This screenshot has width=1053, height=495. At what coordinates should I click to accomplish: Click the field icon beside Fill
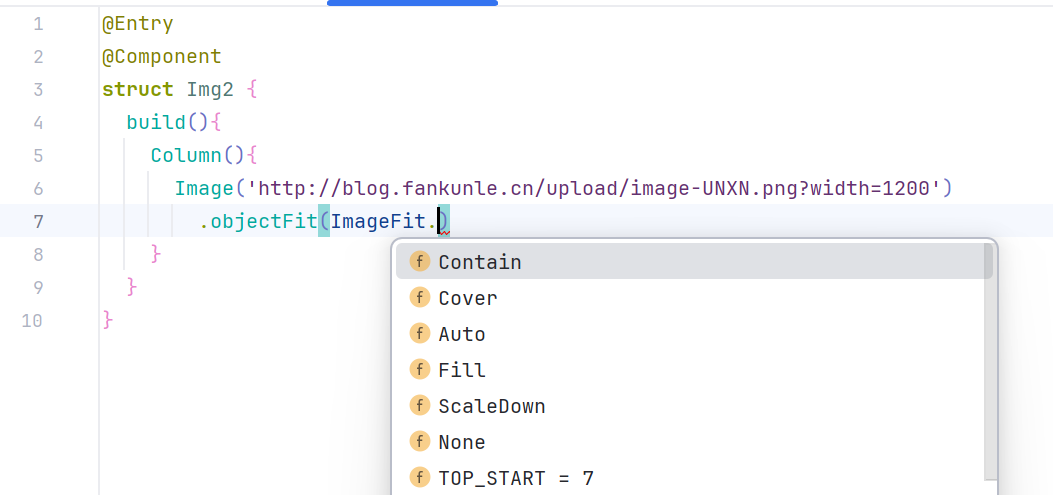click(x=420, y=370)
